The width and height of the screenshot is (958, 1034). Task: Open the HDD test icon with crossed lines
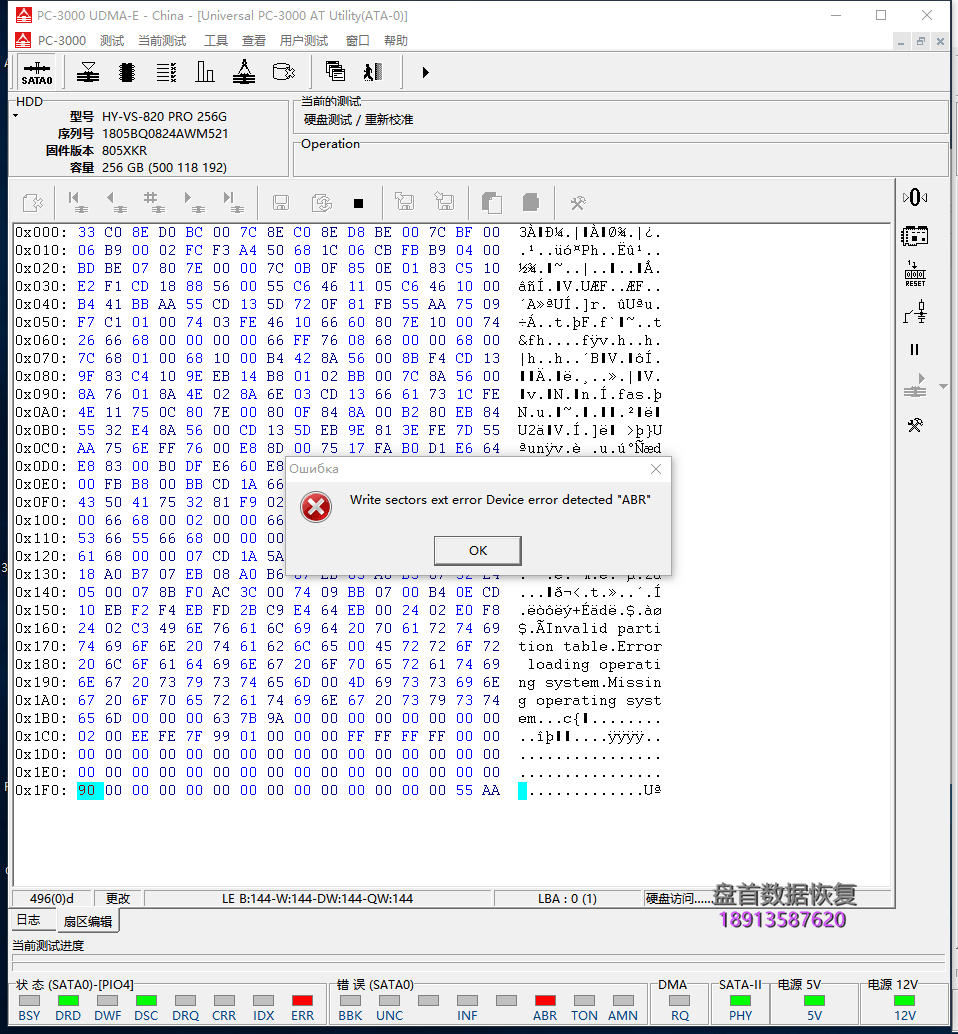(88, 72)
